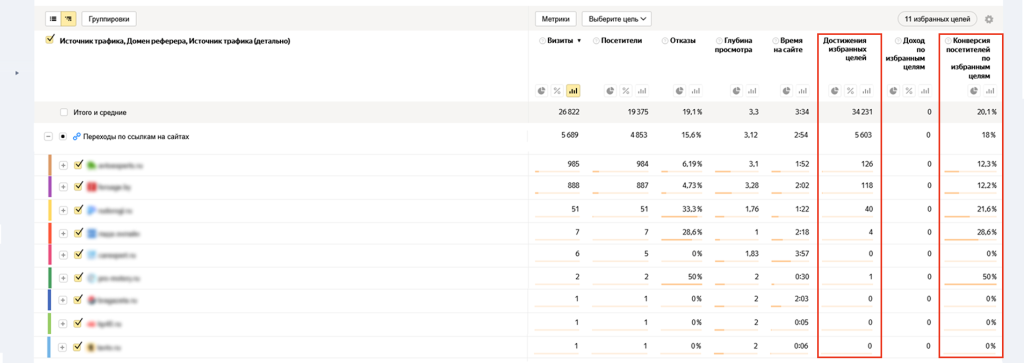Click the Переходы по ссылкам на сайтах label
Screen dimensions: 1024x363
tap(136, 136)
